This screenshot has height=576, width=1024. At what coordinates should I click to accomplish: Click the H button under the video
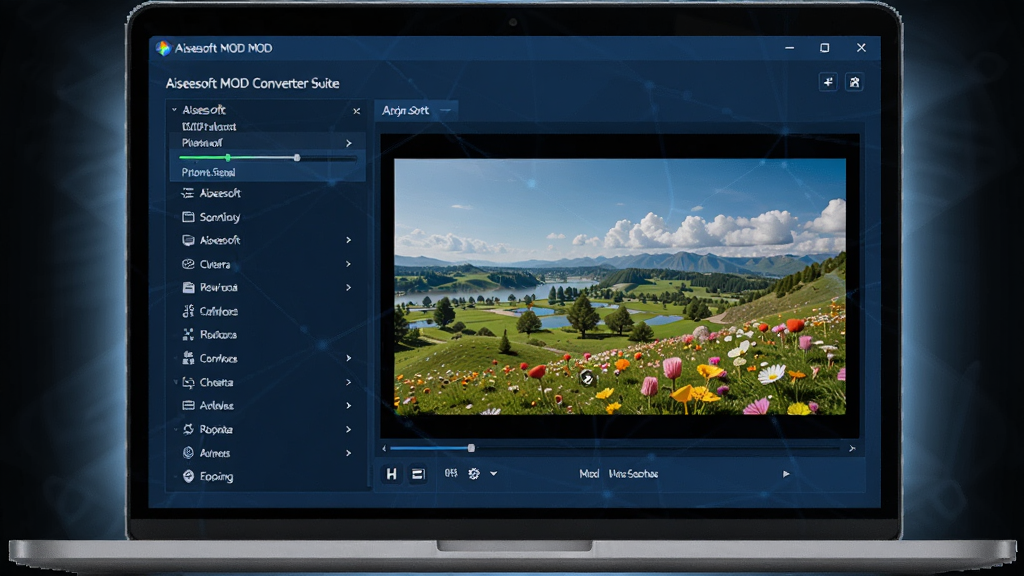(391, 474)
